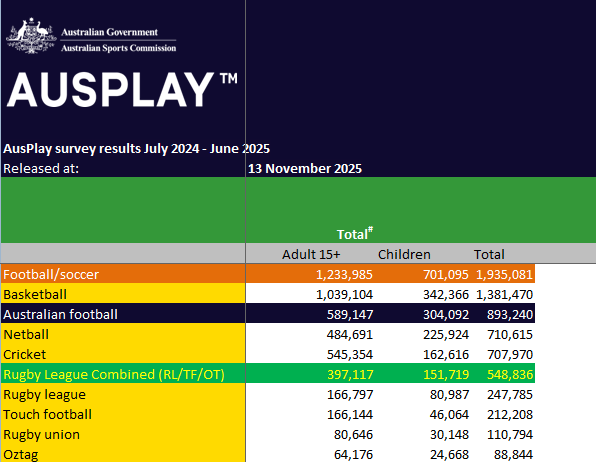Select the 'Rugby league' row label

[x=123, y=394]
